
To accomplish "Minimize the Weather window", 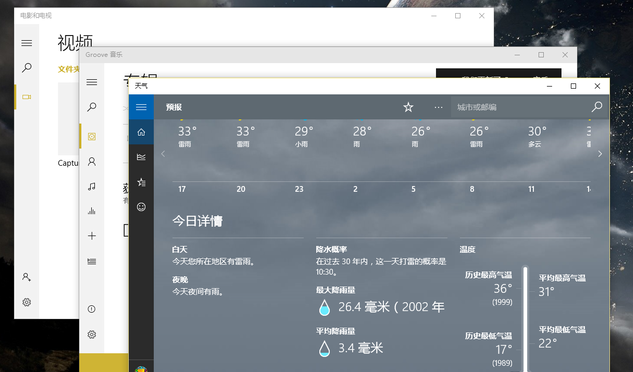I will tap(549, 86).
